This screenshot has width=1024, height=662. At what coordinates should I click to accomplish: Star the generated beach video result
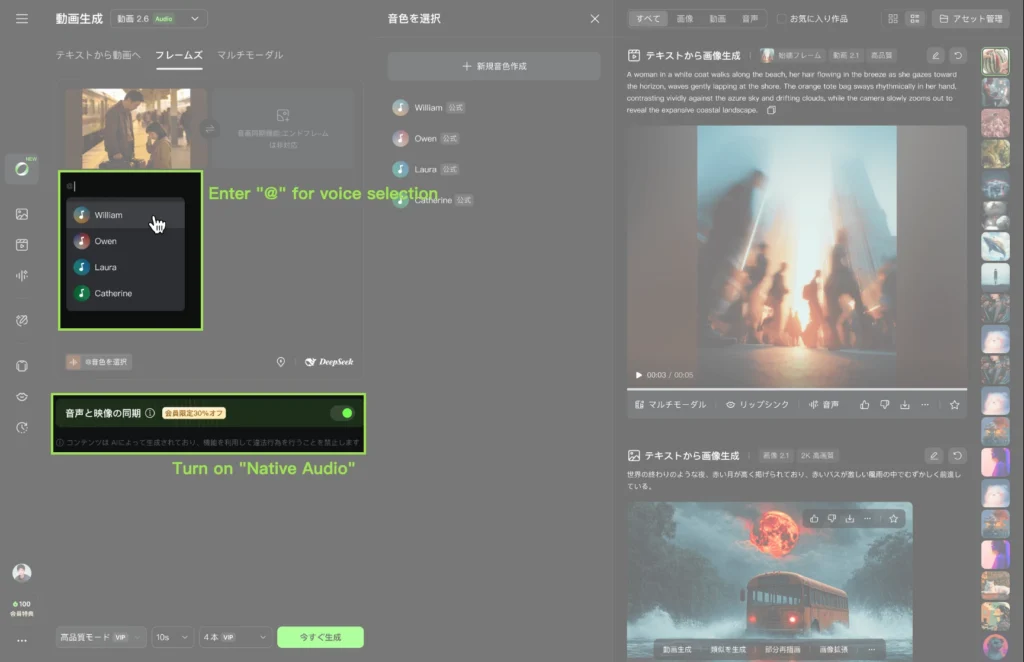click(x=955, y=404)
